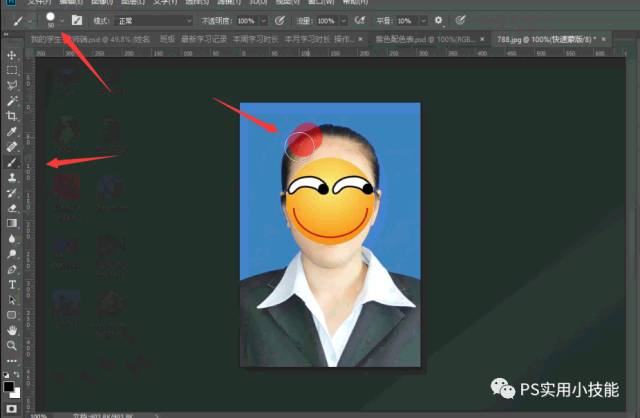Image resolution: width=640 pixels, height=418 pixels.
Task: Switch to the 788.jpg document tab
Action: 547,39
